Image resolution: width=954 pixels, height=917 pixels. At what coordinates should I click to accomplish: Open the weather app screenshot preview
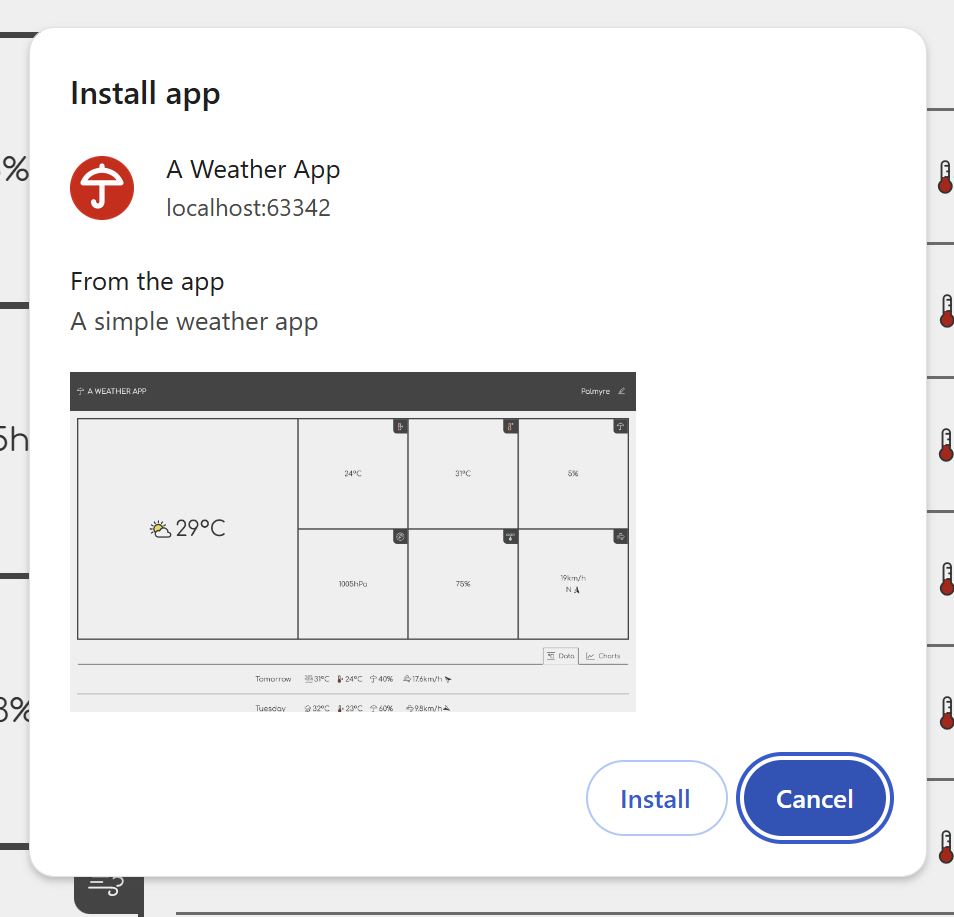coord(353,542)
